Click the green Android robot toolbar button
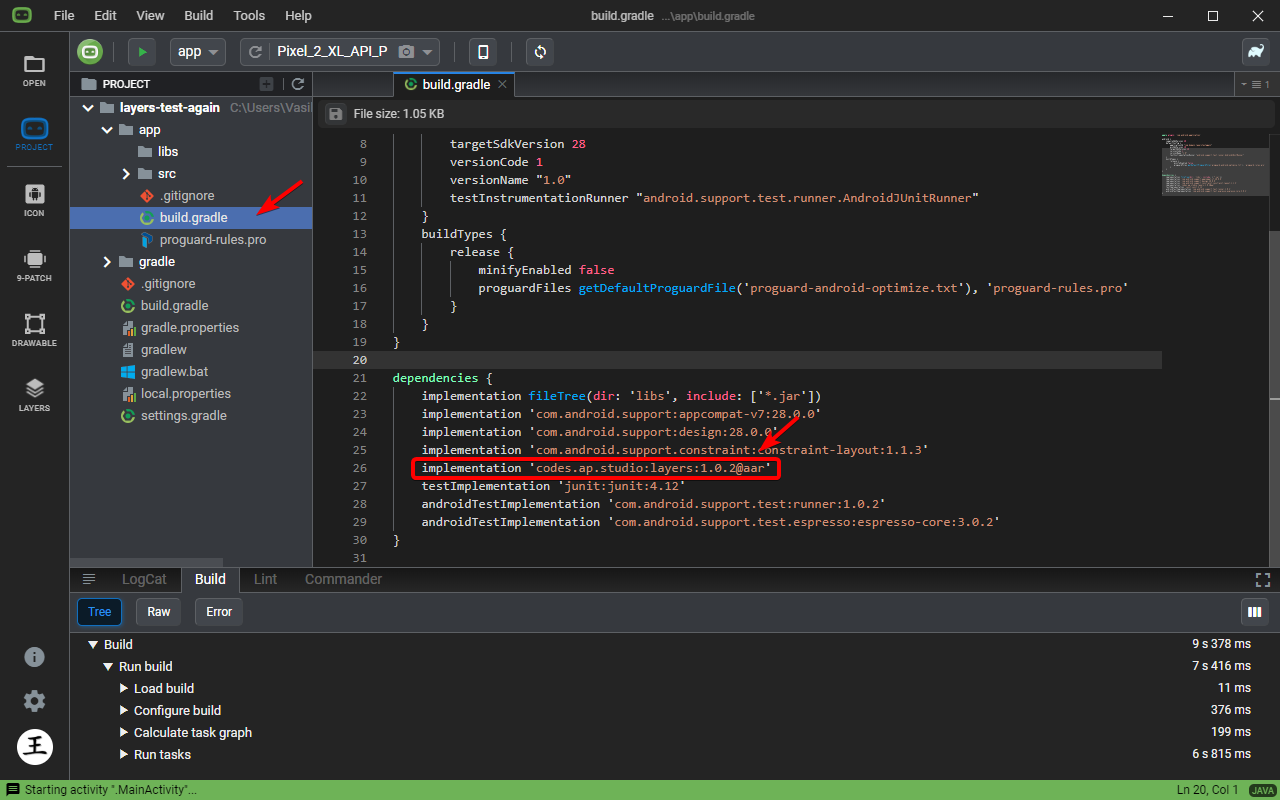 click(91, 52)
